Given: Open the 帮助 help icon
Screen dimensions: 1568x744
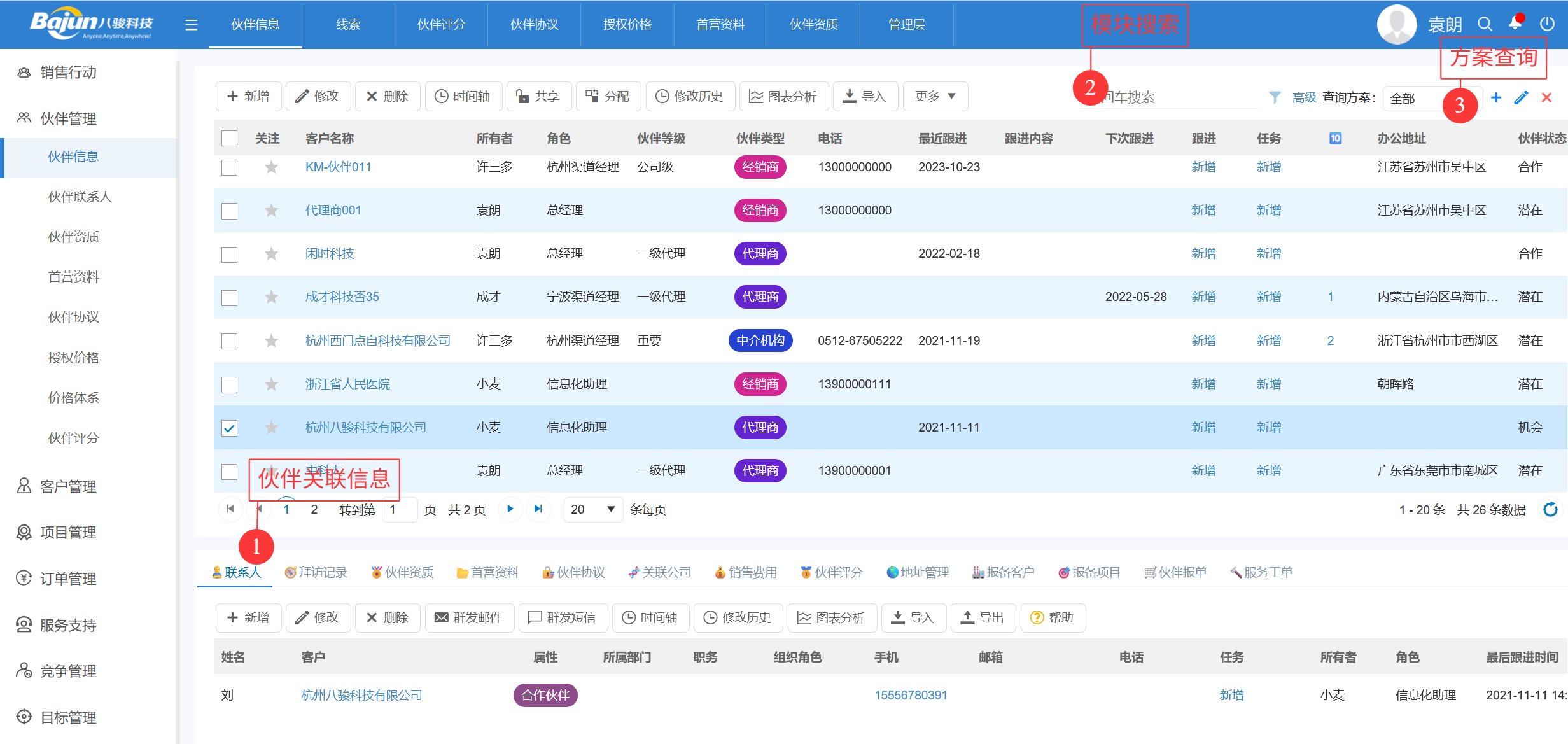Looking at the screenshot, I should pyautogui.click(x=1053, y=617).
